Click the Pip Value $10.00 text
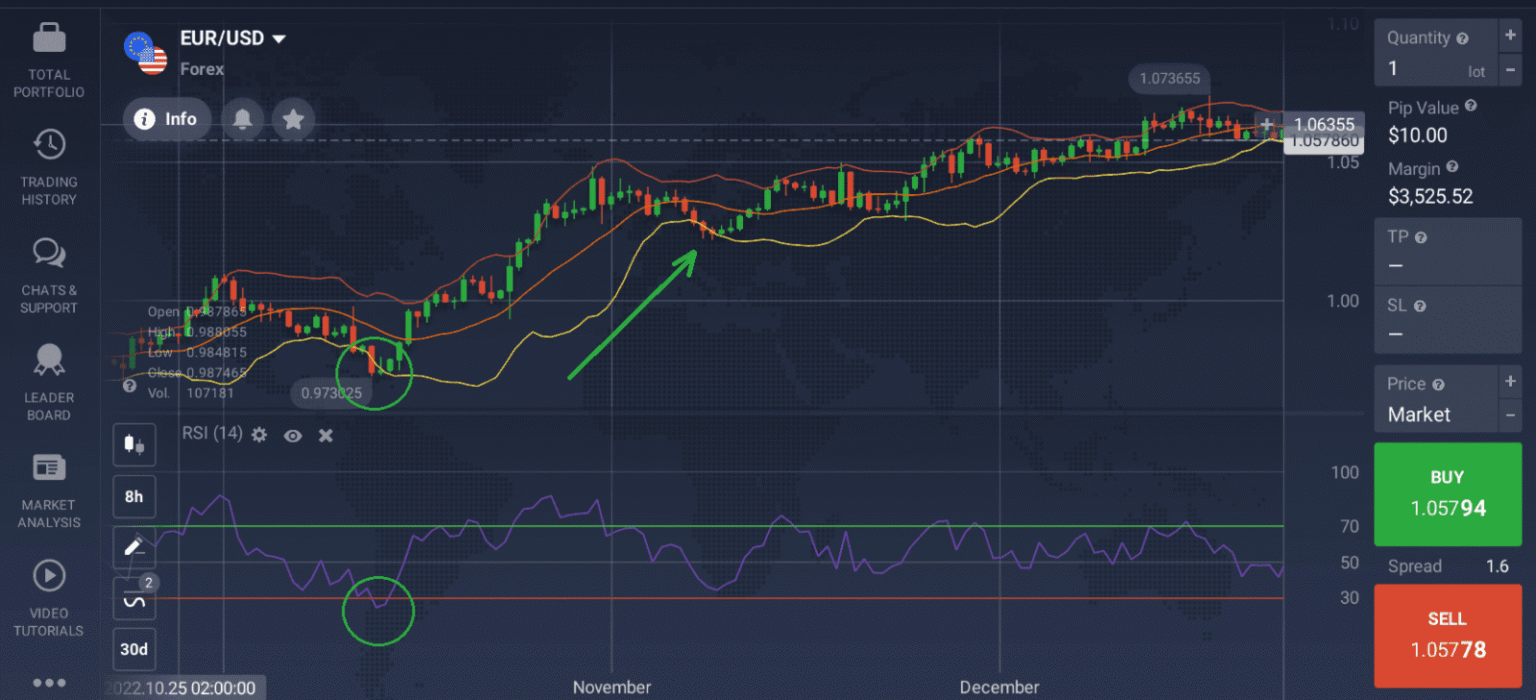 click(x=1417, y=135)
